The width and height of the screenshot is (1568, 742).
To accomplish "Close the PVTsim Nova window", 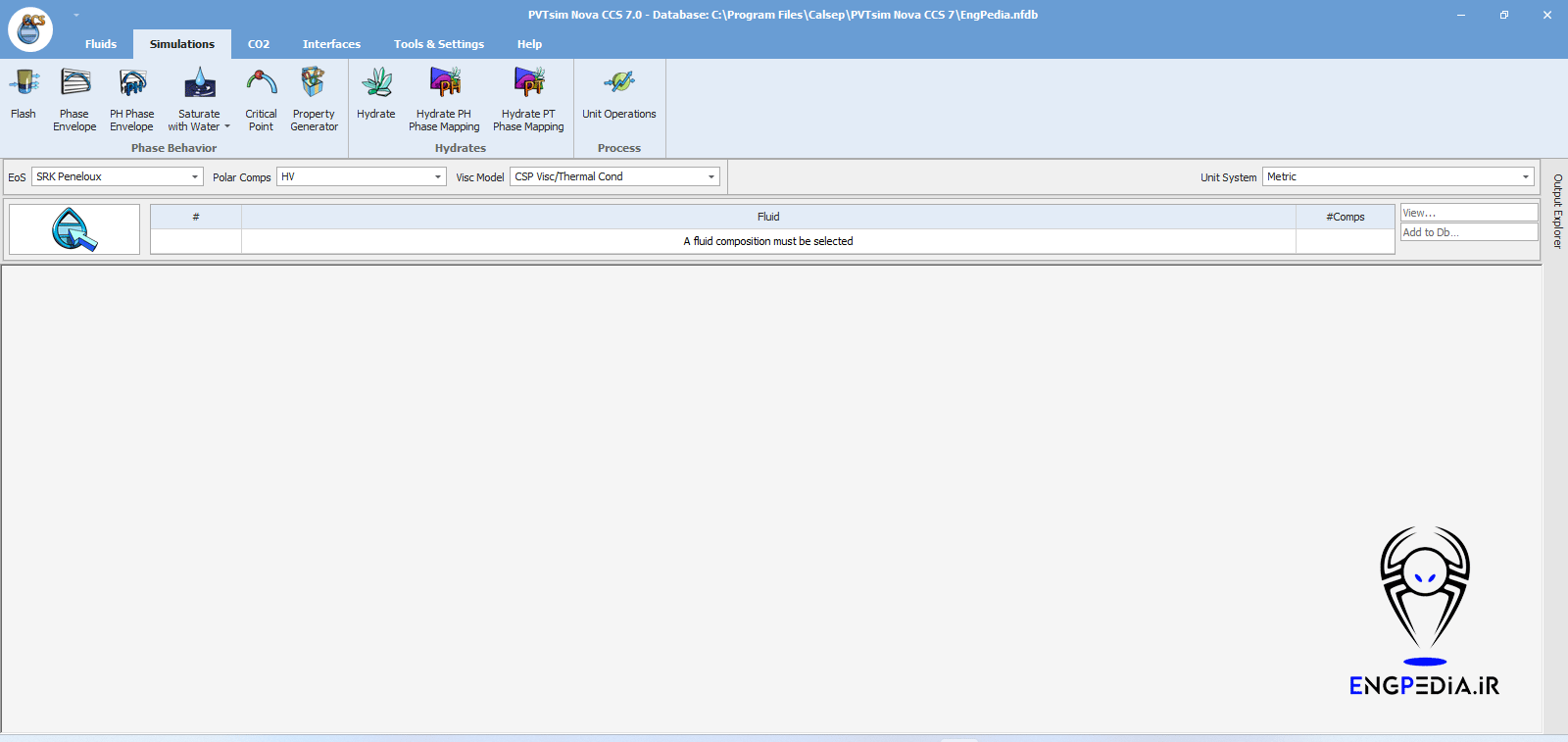I will pos(1547,15).
